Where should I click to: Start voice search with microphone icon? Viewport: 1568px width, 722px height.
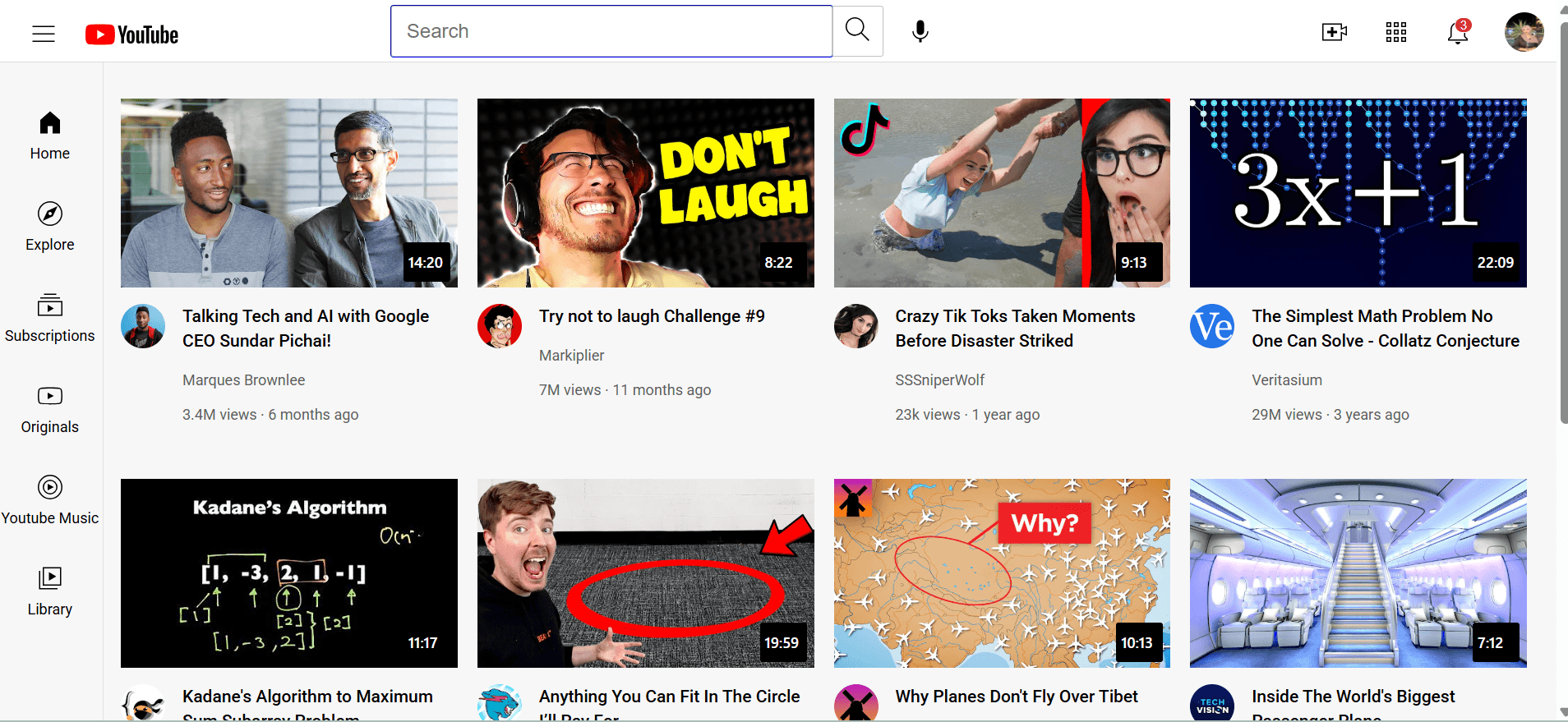[920, 31]
